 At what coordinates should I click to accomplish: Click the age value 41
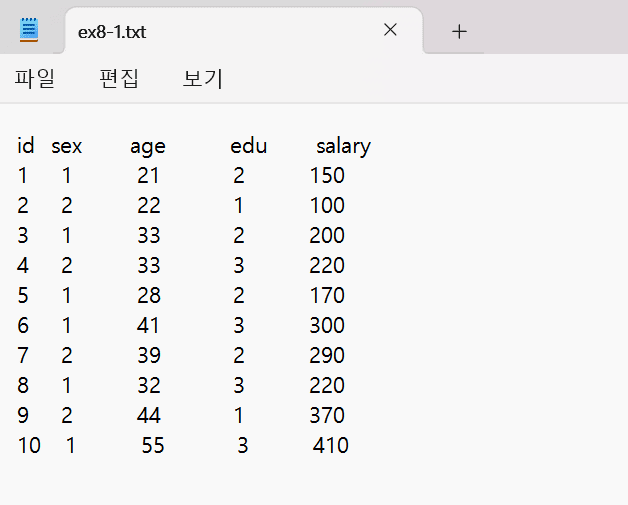point(148,326)
